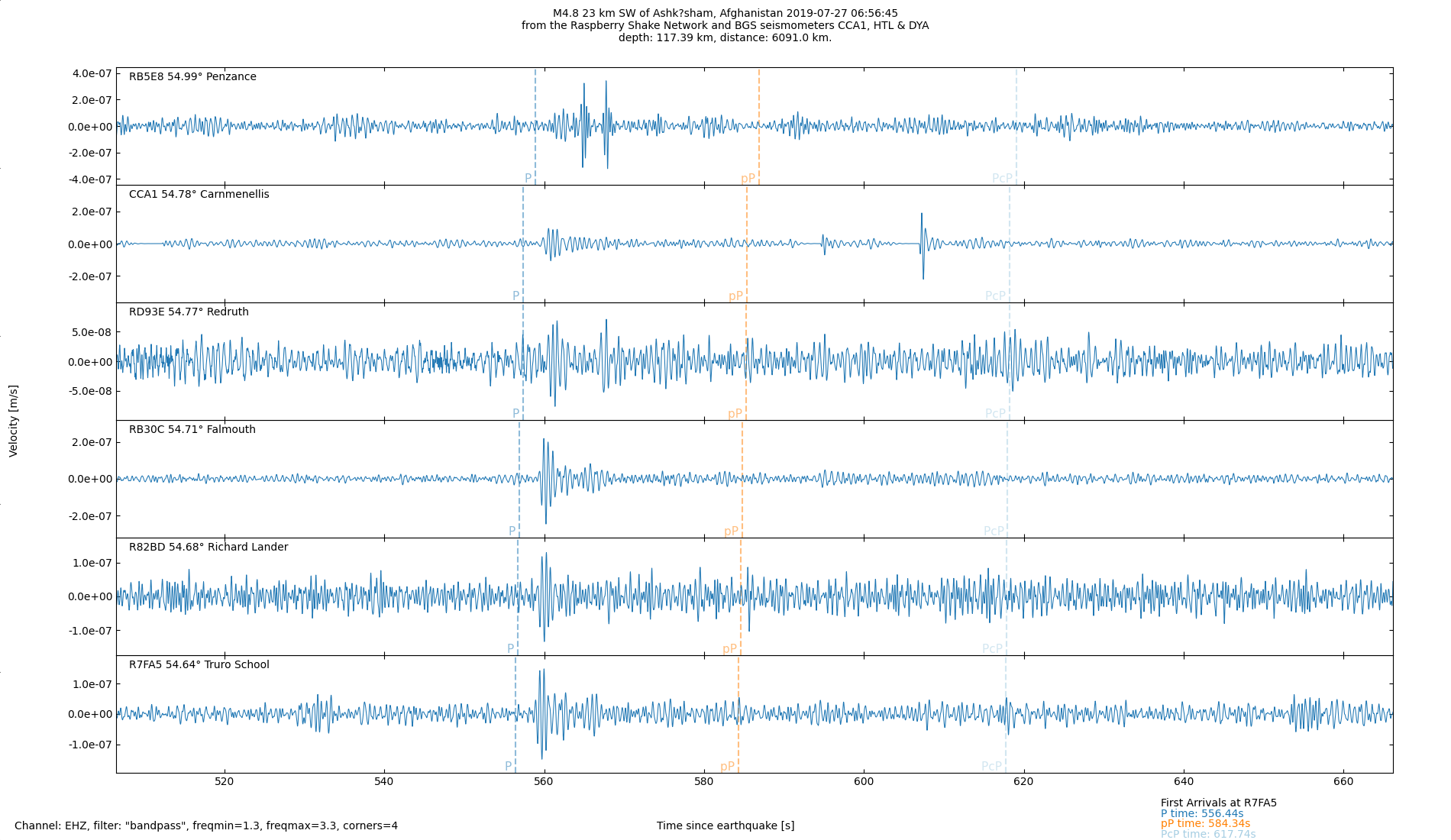The height and width of the screenshot is (840, 1451).
Task: Click the "Velocity [m/s]" y-axis label
Action: 13,421
